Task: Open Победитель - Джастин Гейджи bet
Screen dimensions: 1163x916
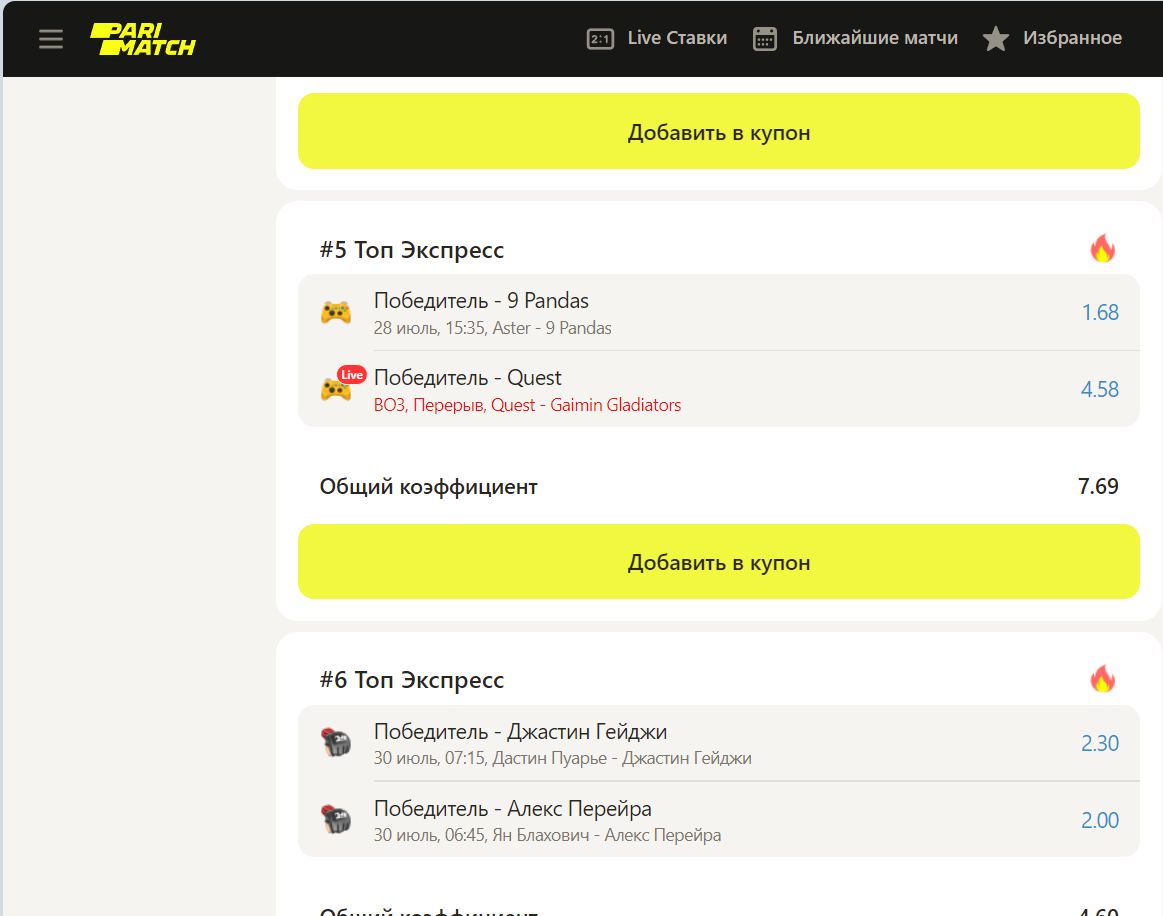Action: point(520,731)
